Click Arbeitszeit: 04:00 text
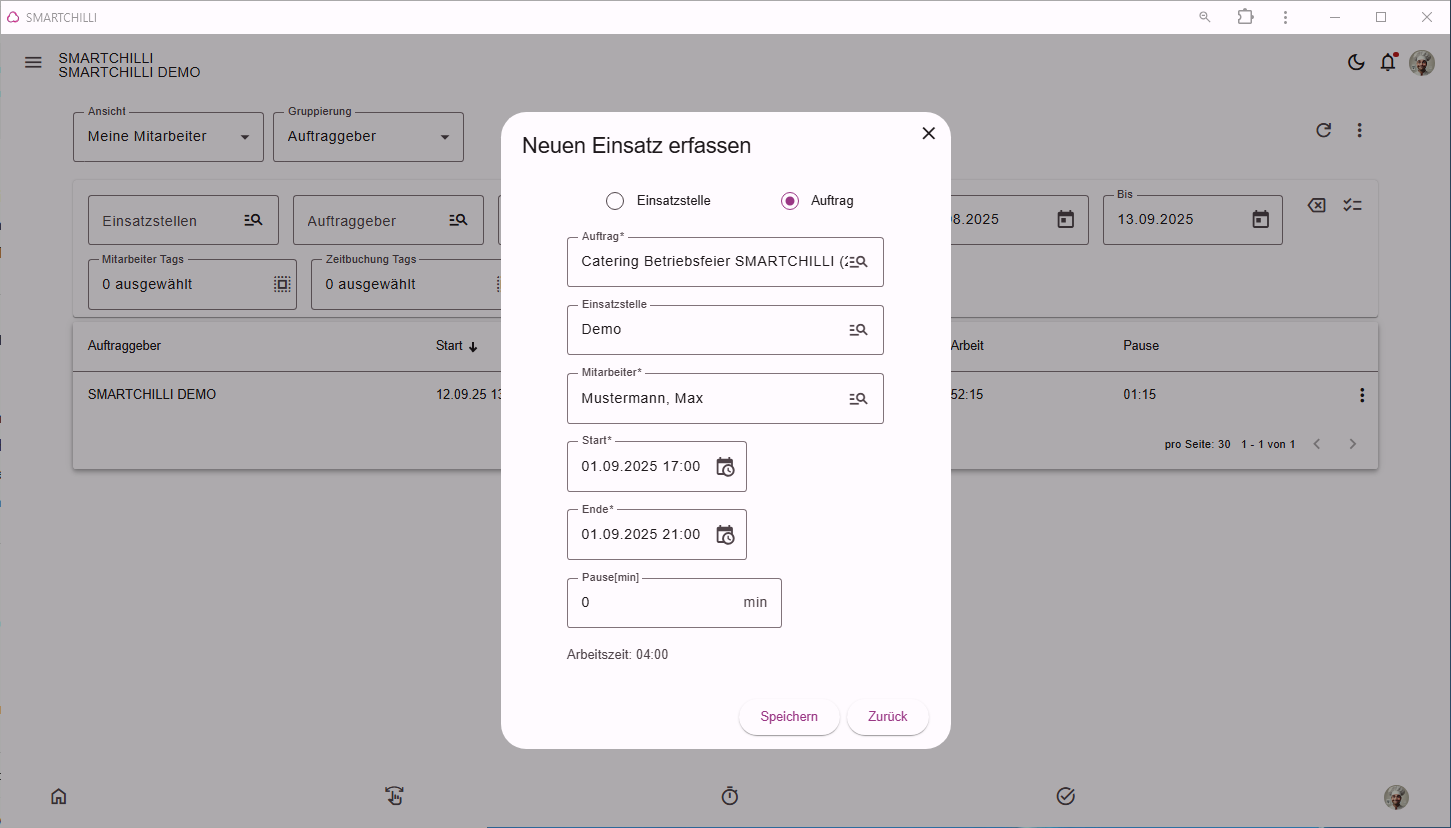1451x828 pixels. pyautogui.click(x=617, y=655)
